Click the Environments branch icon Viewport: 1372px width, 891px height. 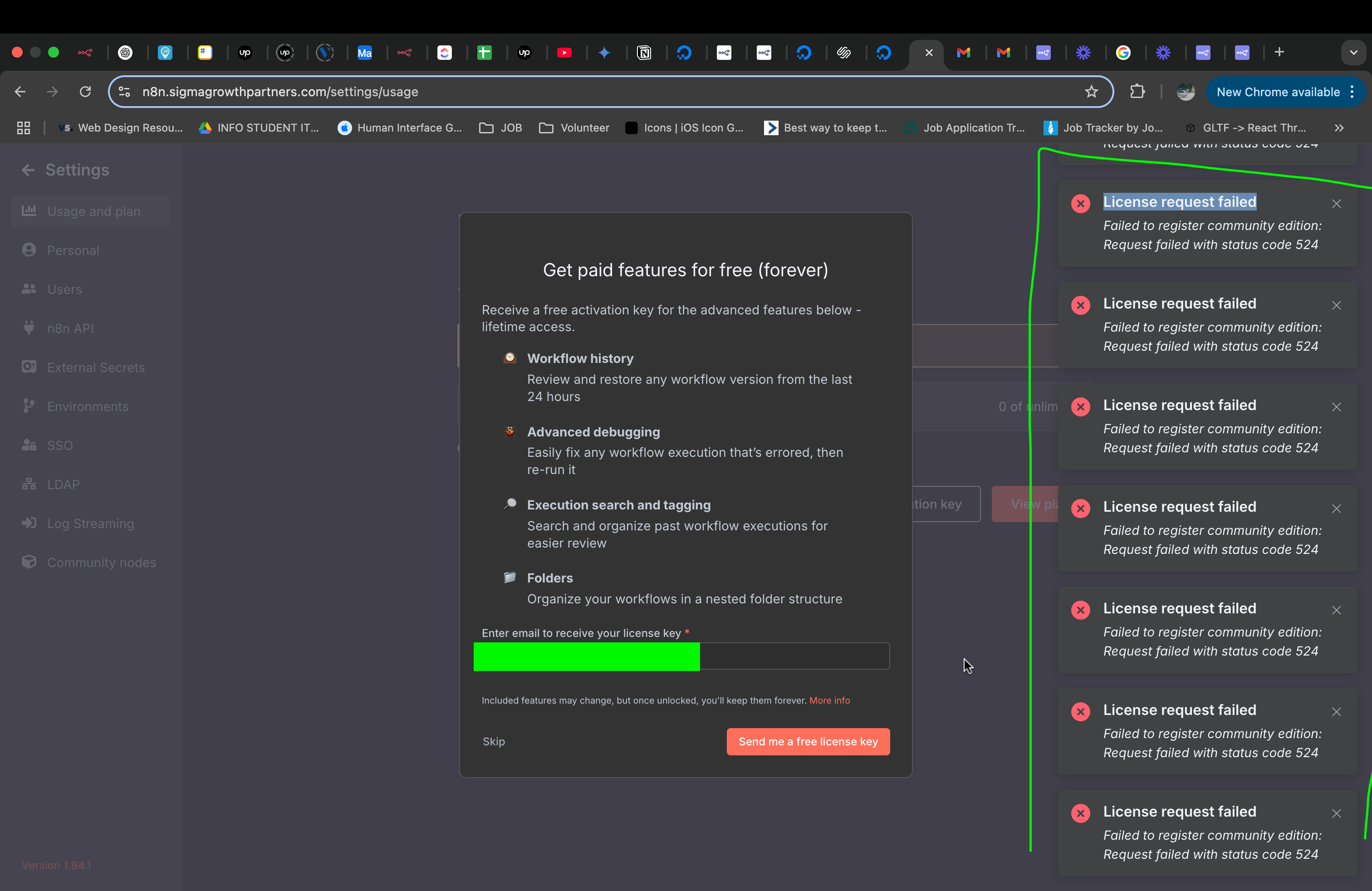tap(29, 406)
